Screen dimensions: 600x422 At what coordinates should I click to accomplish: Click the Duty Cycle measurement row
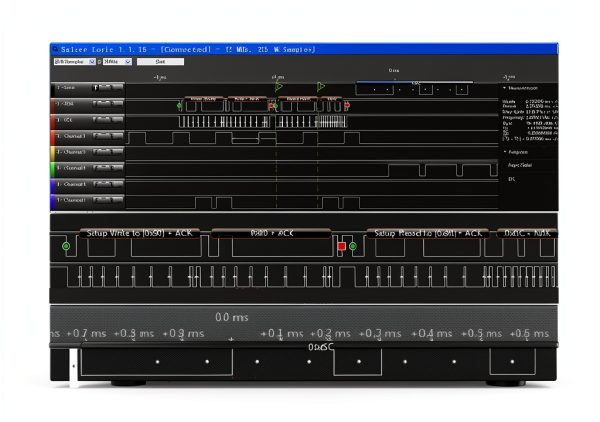[530, 112]
